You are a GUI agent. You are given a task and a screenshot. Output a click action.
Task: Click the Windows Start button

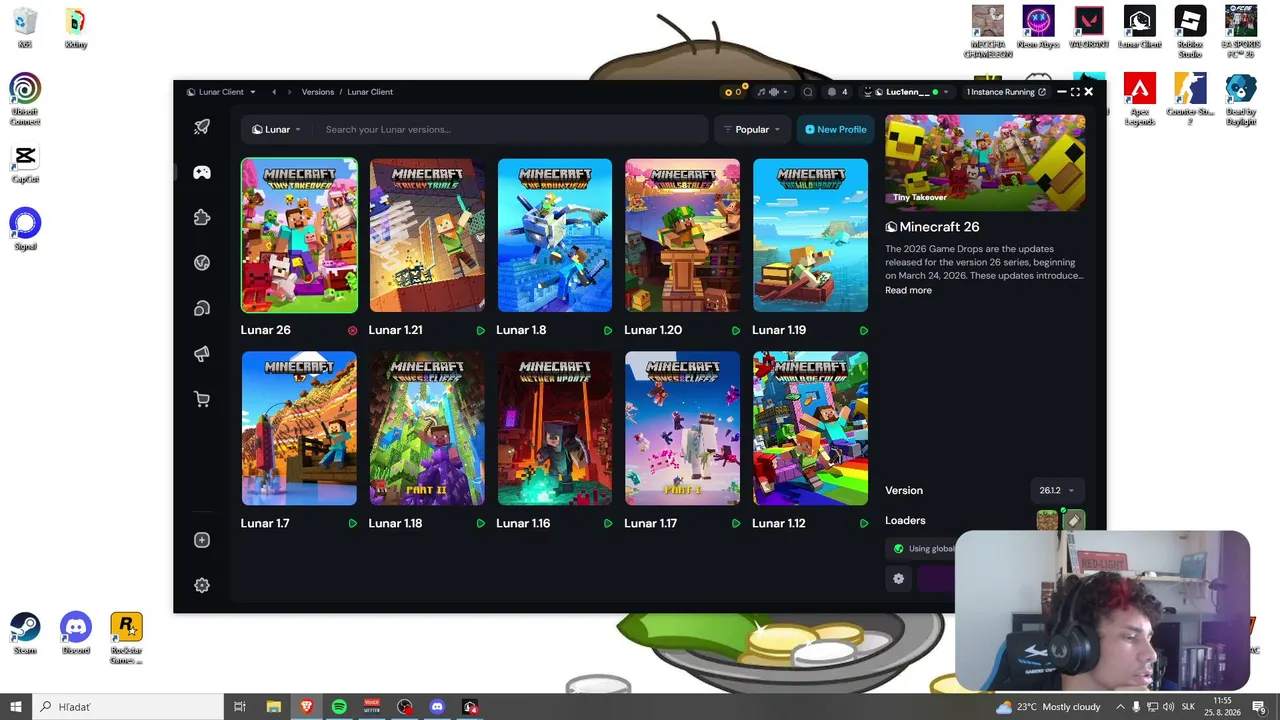tap(16, 706)
